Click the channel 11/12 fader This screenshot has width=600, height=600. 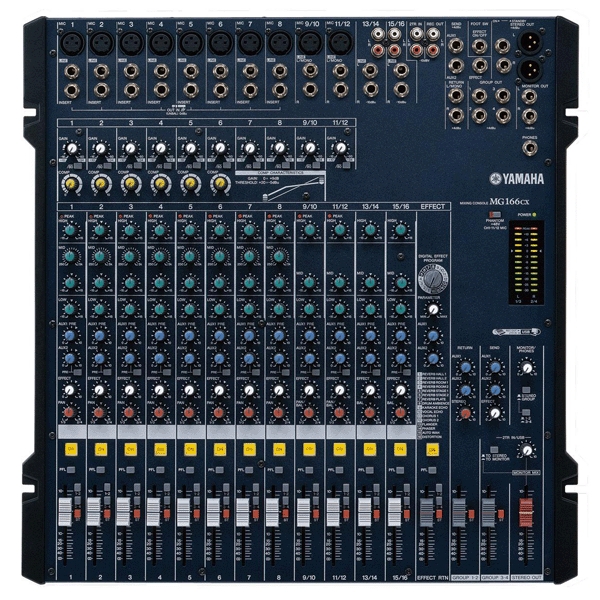tap(333, 512)
